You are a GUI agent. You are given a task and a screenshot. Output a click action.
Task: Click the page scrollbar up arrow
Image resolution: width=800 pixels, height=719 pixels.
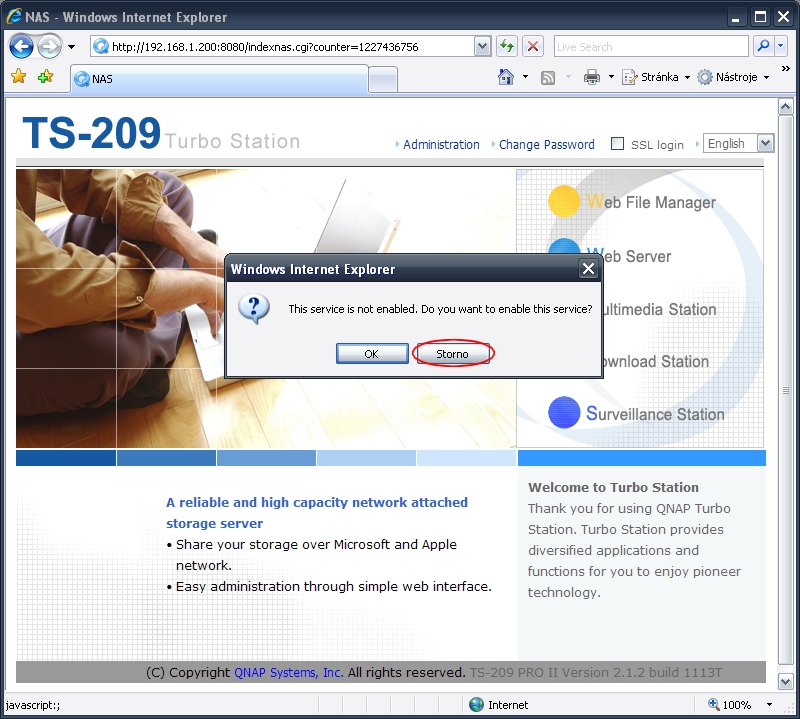(x=785, y=107)
